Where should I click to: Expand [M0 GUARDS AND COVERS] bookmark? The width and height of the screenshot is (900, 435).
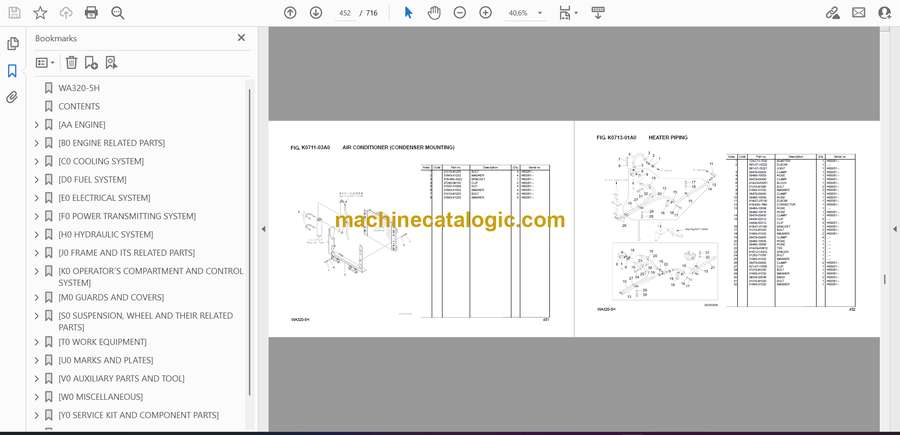37,297
